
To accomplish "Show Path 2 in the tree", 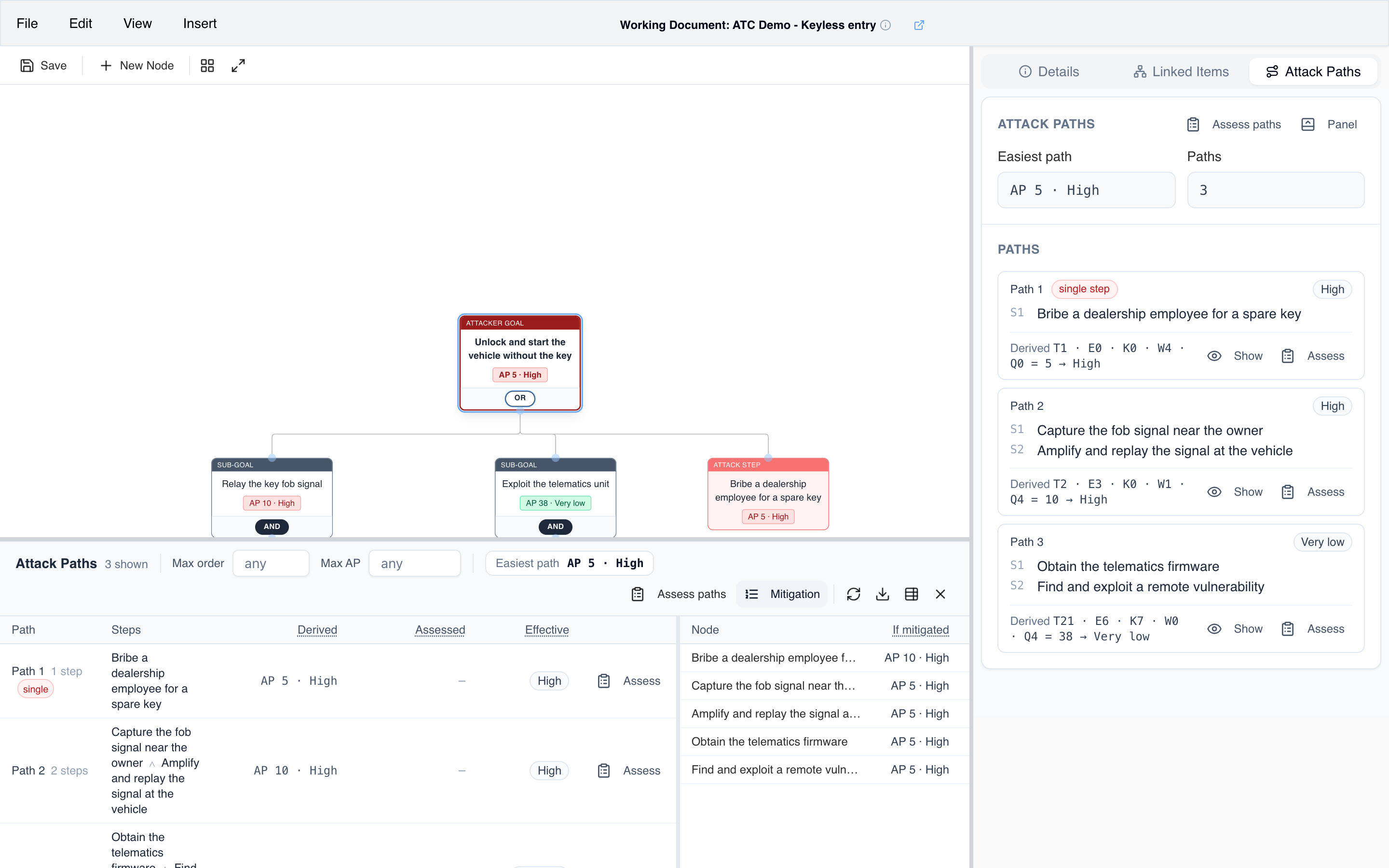I will pyautogui.click(x=1235, y=492).
